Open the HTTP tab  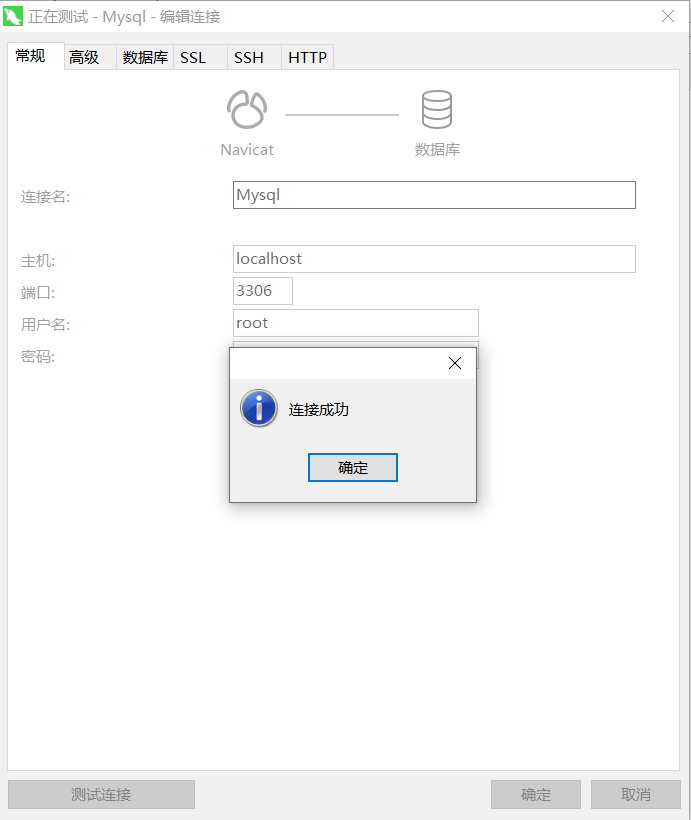(x=308, y=57)
